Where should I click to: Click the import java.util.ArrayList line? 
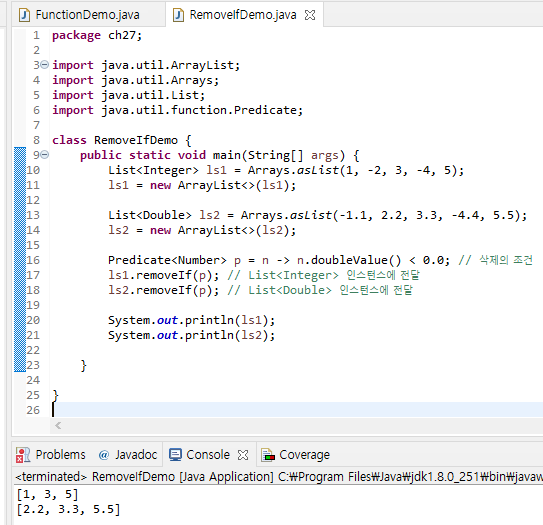[146, 65]
